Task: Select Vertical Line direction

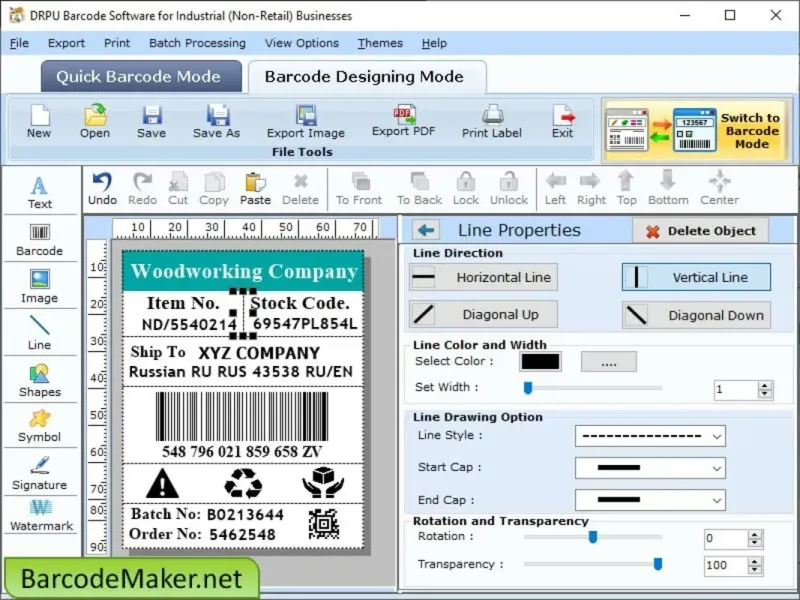Action: [x=696, y=277]
